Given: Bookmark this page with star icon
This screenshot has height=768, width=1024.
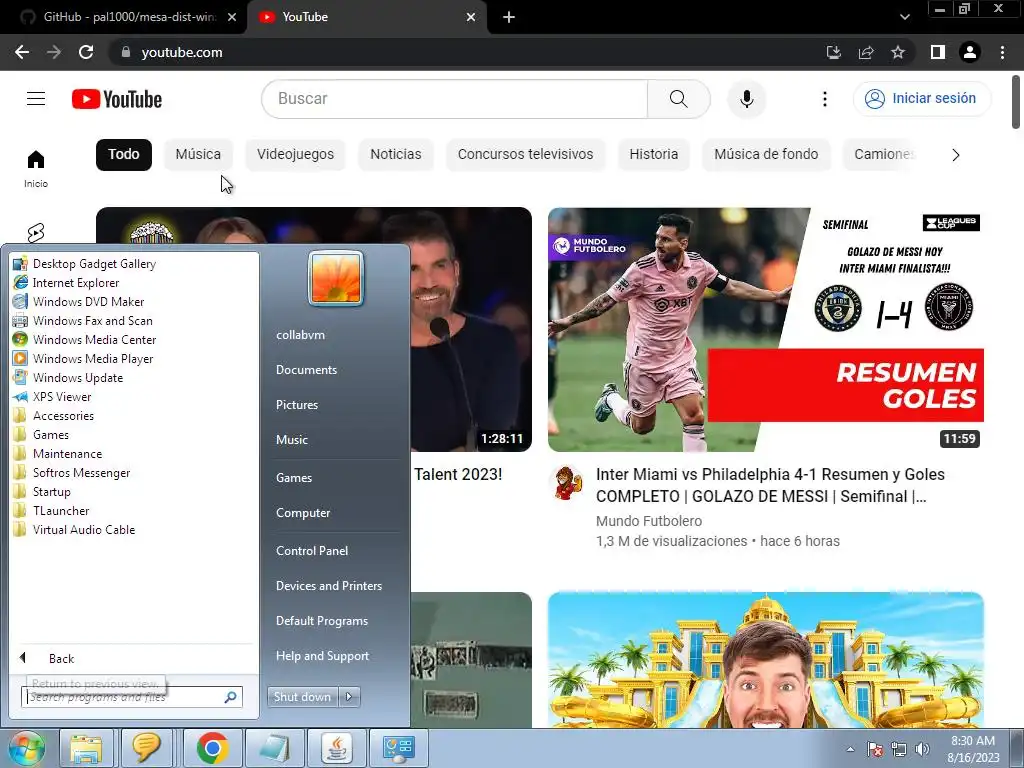Looking at the screenshot, I should (898, 52).
